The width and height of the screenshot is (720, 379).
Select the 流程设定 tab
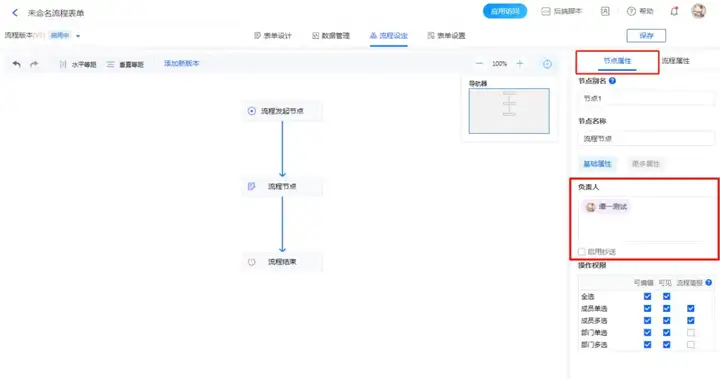click(388, 36)
